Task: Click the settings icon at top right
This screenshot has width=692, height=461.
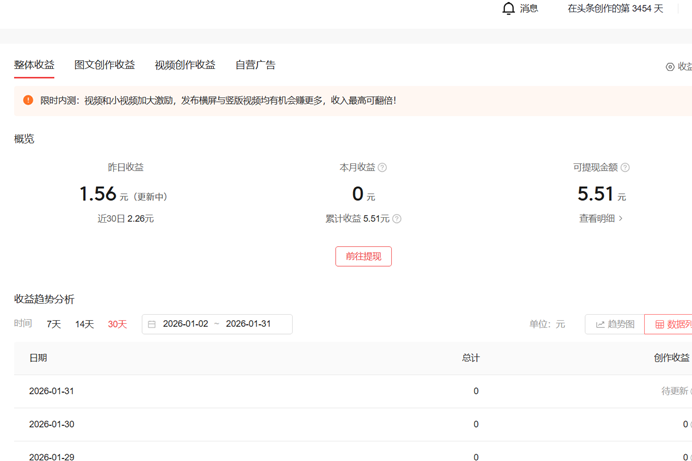Action: click(x=670, y=67)
